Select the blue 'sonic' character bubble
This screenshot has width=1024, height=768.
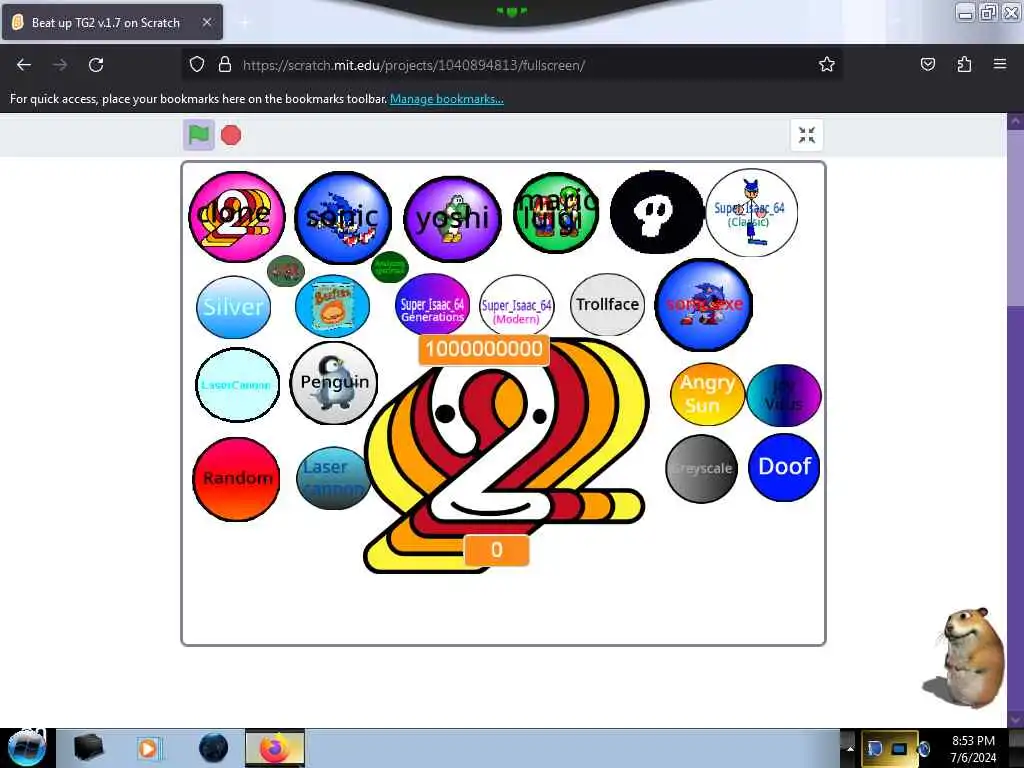pyautogui.click(x=343, y=217)
